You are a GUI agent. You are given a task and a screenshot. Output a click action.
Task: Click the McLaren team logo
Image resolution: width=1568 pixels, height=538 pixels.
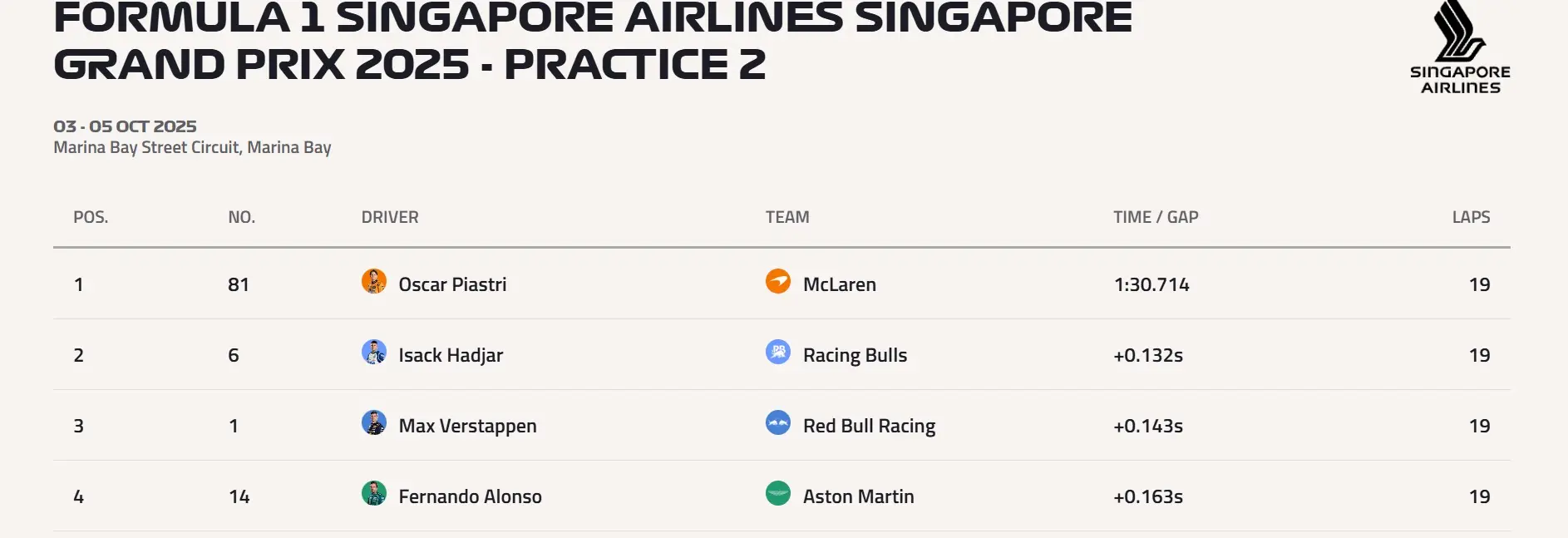click(x=778, y=281)
